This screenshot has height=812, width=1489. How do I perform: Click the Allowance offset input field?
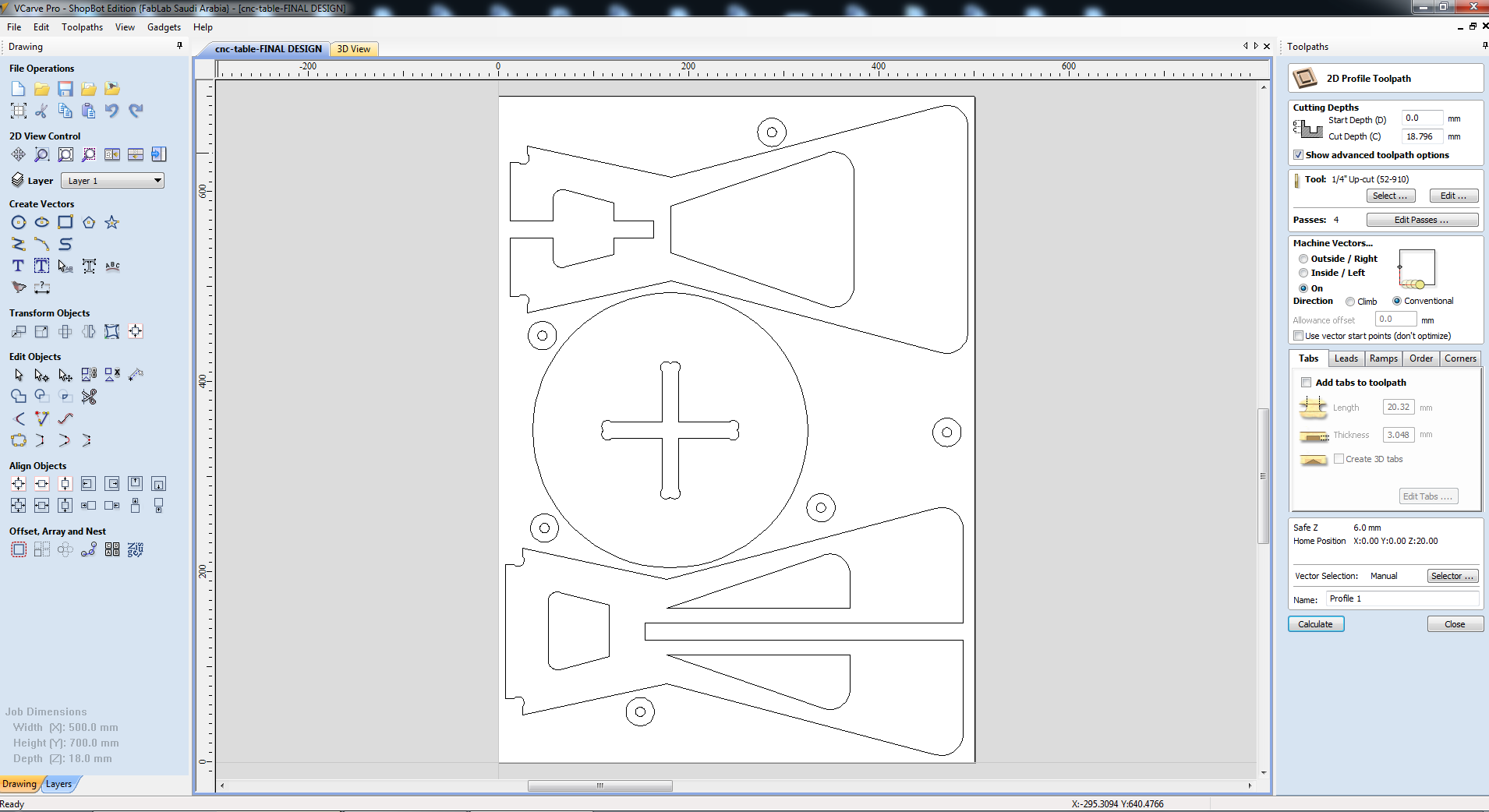click(1395, 319)
